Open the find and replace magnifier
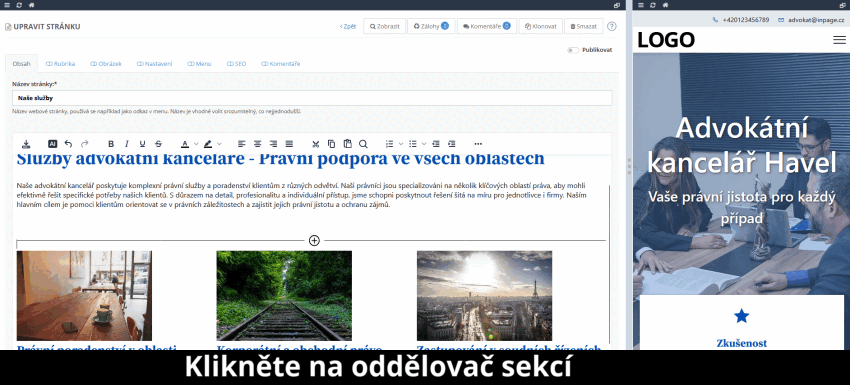 coord(363,144)
